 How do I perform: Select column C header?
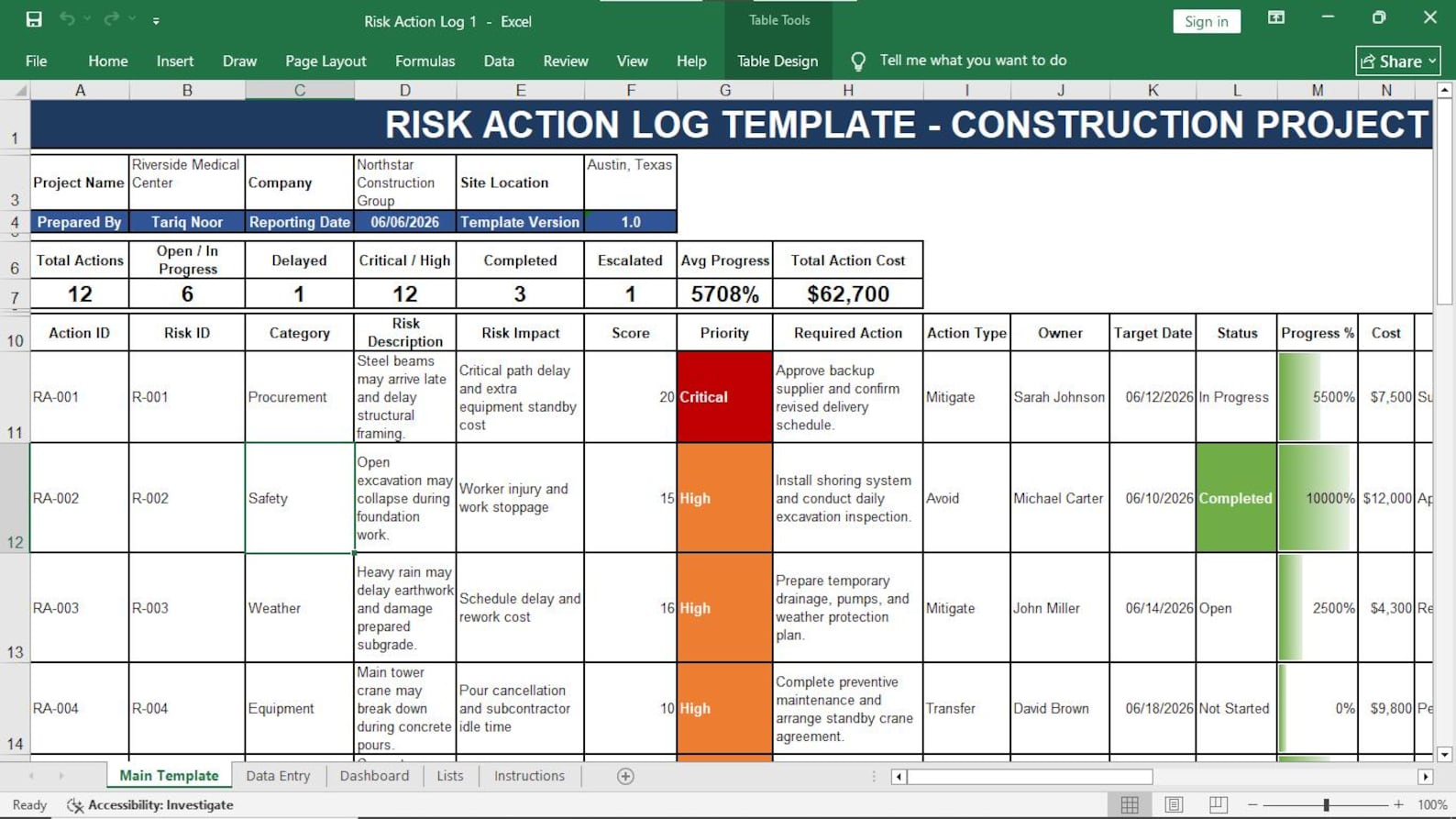[300, 90]
